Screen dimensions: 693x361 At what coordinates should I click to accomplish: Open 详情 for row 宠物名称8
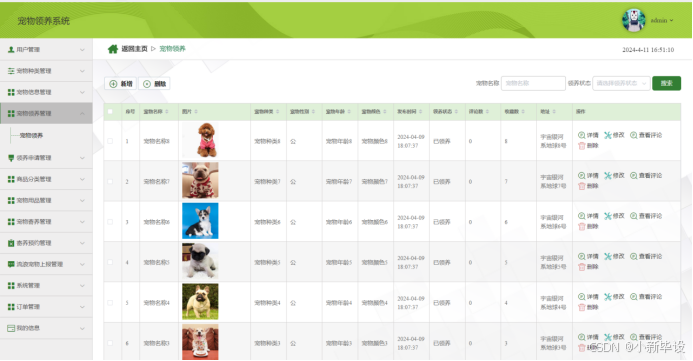pos(588,135)
